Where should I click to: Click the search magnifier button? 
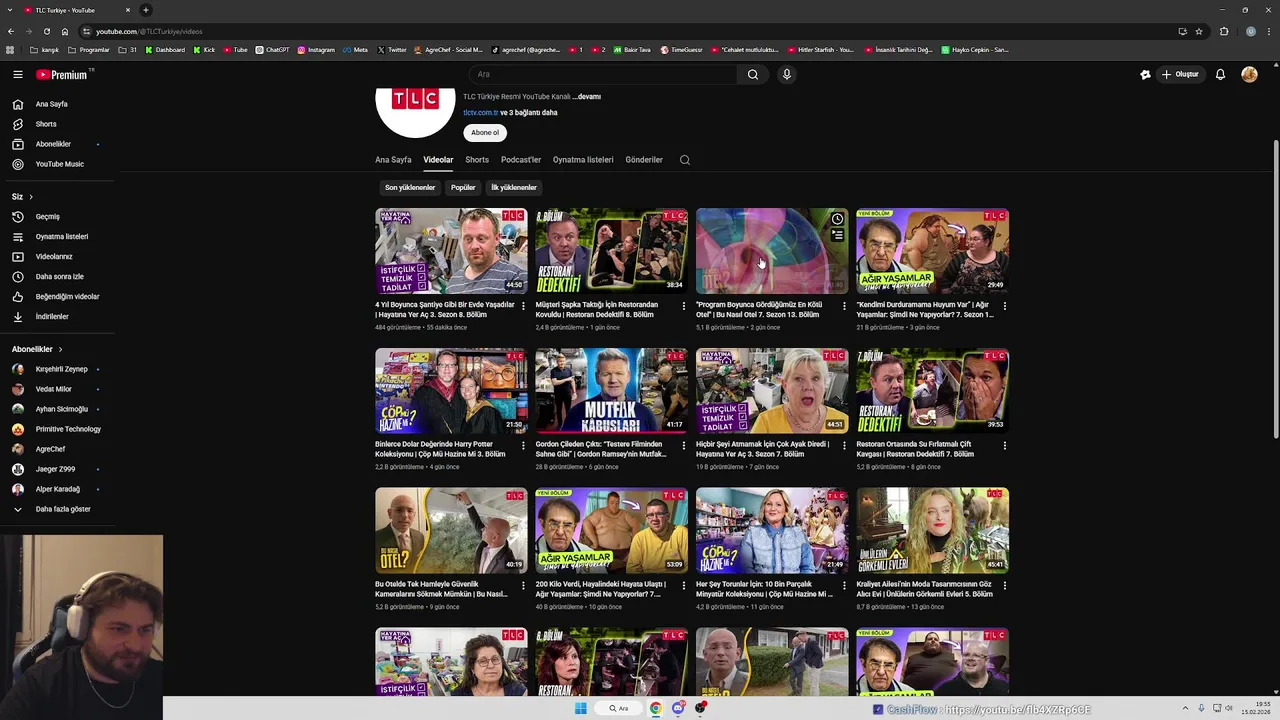pyautogui.click(x=753, y=74)
